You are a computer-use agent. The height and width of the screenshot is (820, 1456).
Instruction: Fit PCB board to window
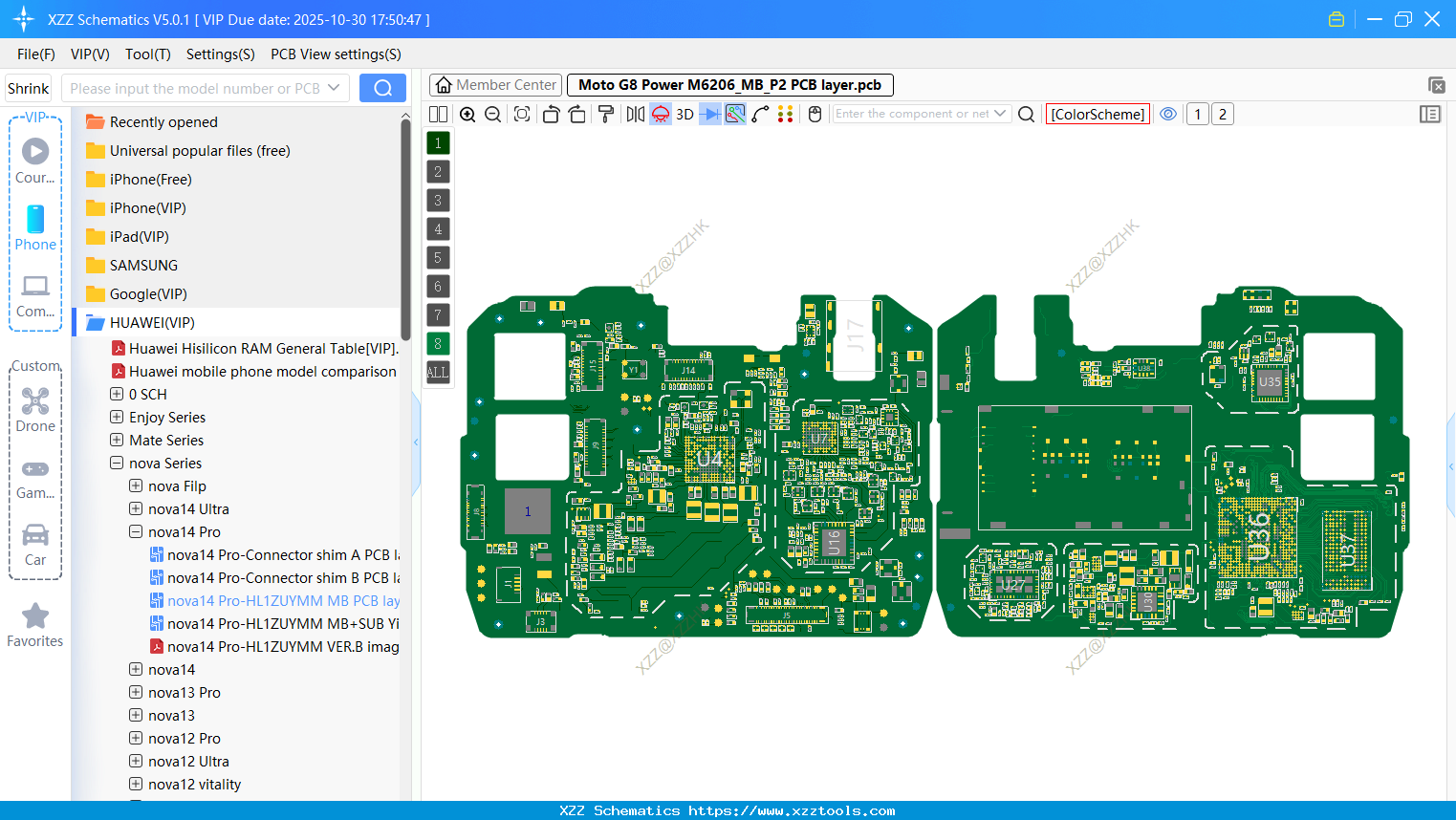click(522, 114)
